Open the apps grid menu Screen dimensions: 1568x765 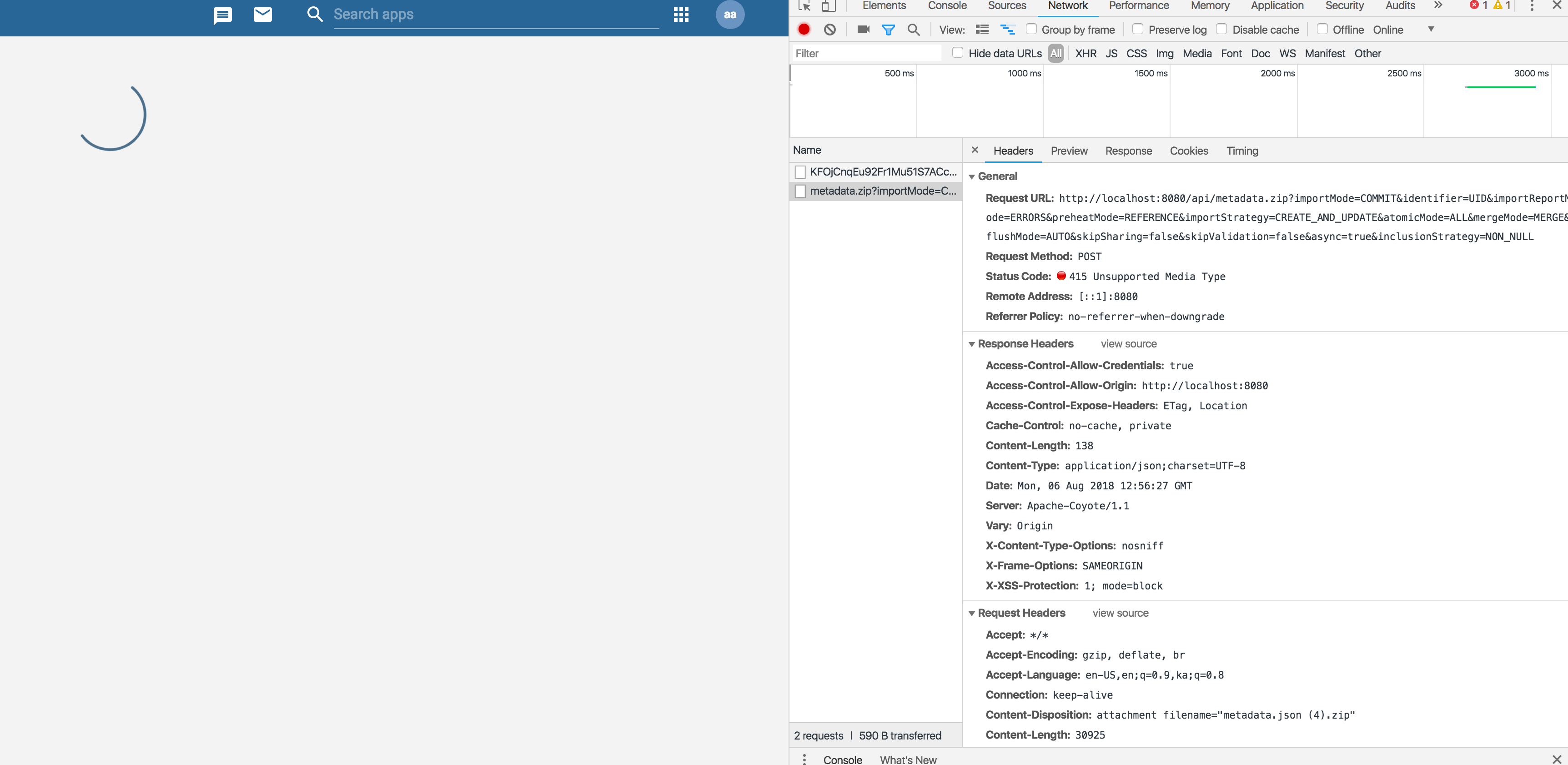click(x=680, y=15)
